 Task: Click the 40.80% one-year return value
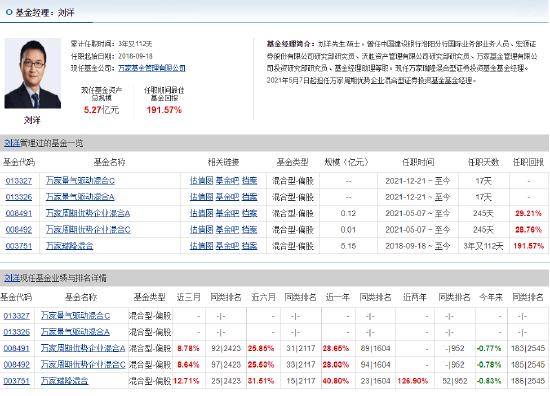[336, 381]
